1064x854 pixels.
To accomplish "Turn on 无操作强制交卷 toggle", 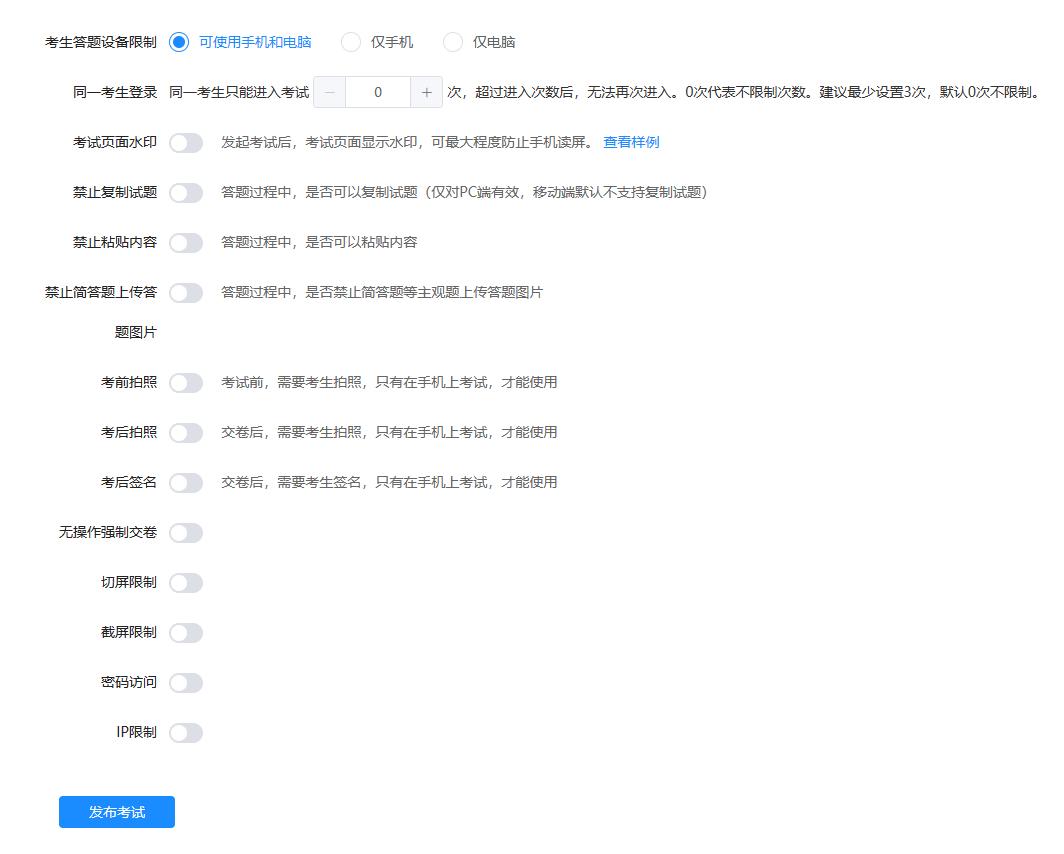I will [x=186, y=533].
